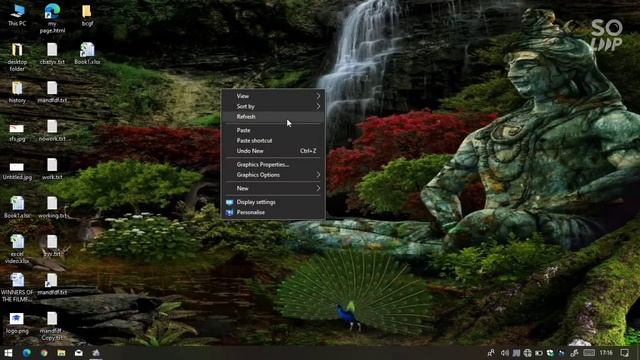Select the nowork.txt file icon
This screenshot has width=640, height=360.
coord(52,131)
